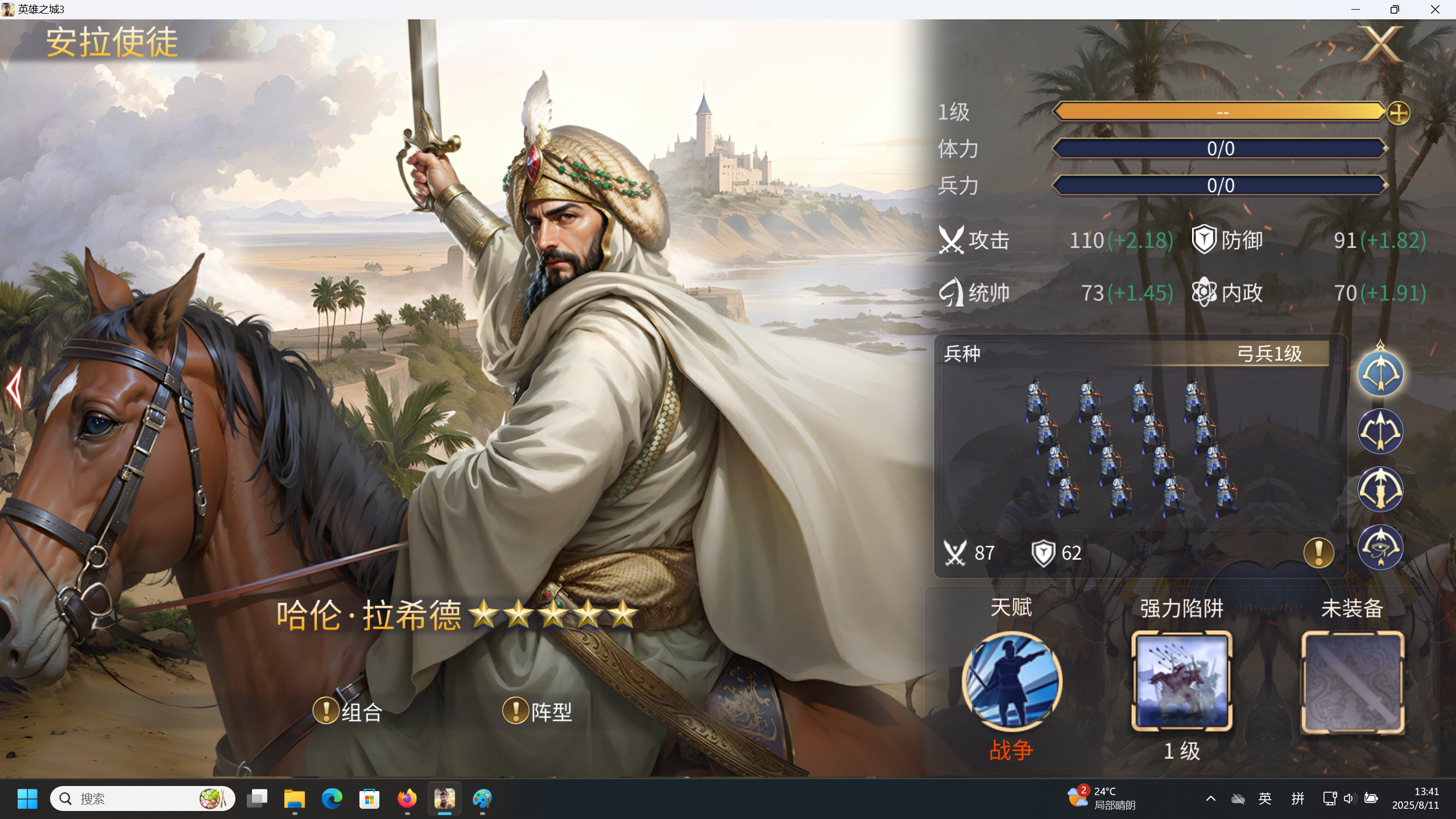Click the crossed swords 攻击 attack icon

[951, 240]
